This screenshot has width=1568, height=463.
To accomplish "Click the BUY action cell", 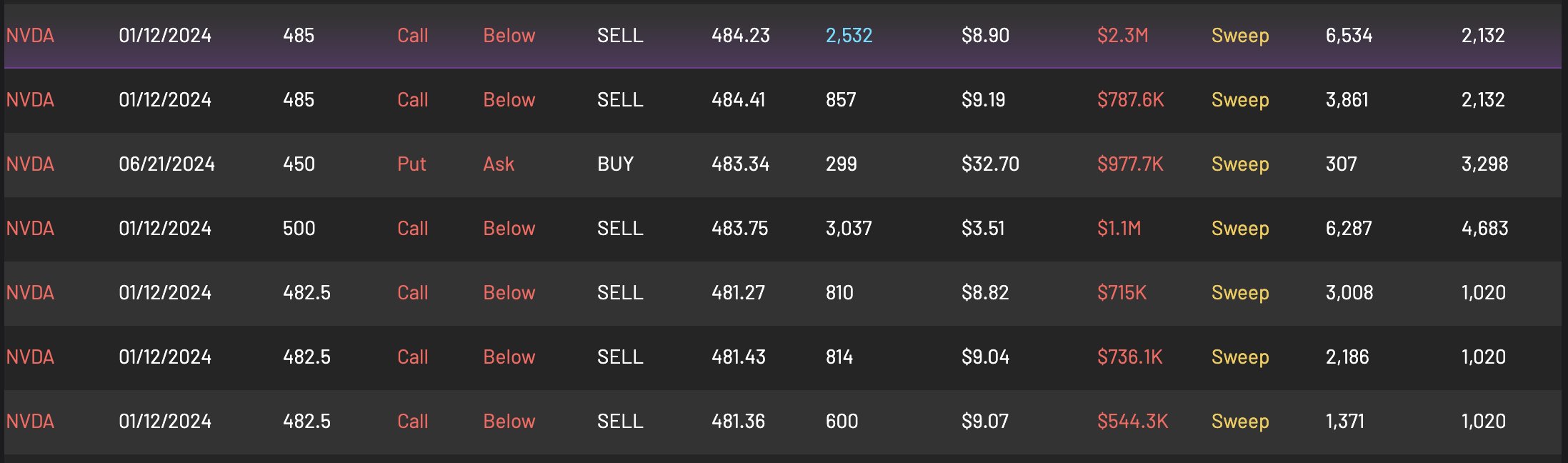I will pos(615,164).
